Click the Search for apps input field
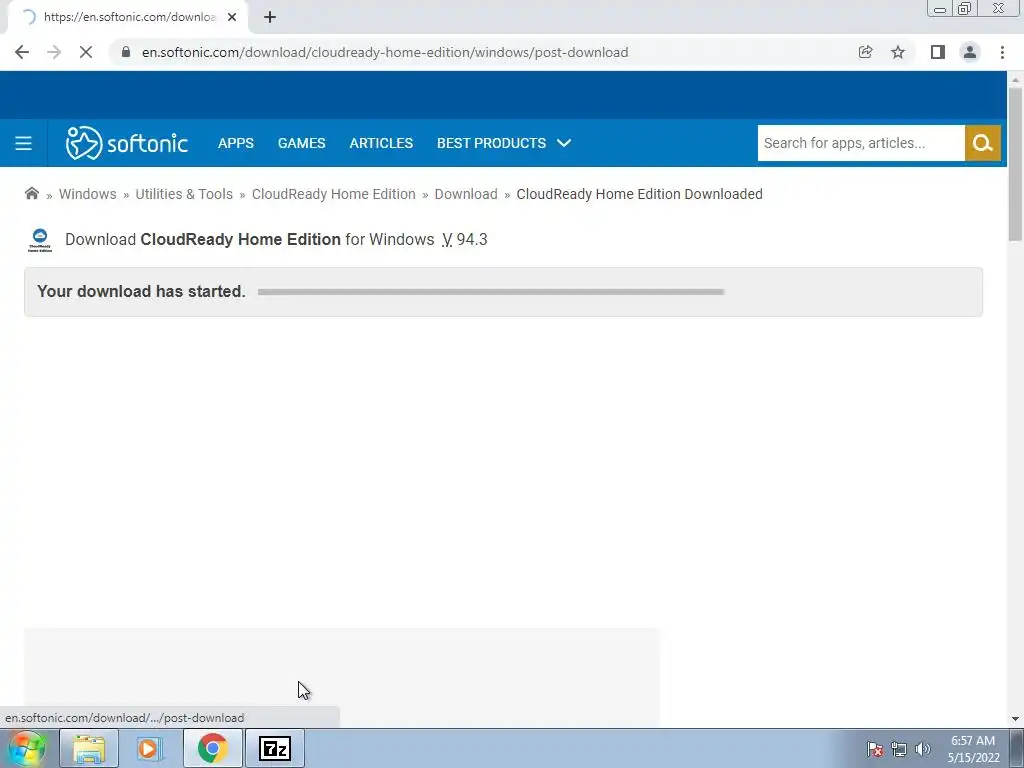This screenshot has width=1024, height=768. 861,143
